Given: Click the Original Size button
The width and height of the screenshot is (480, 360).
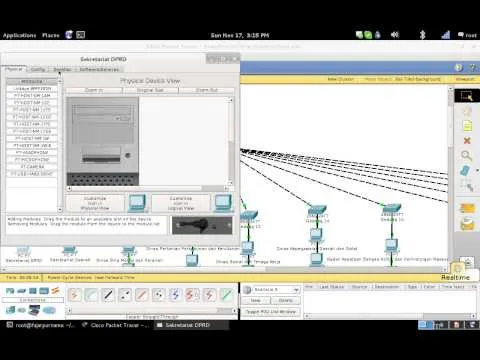Looking at the screenshot, I should coord(150,90).
